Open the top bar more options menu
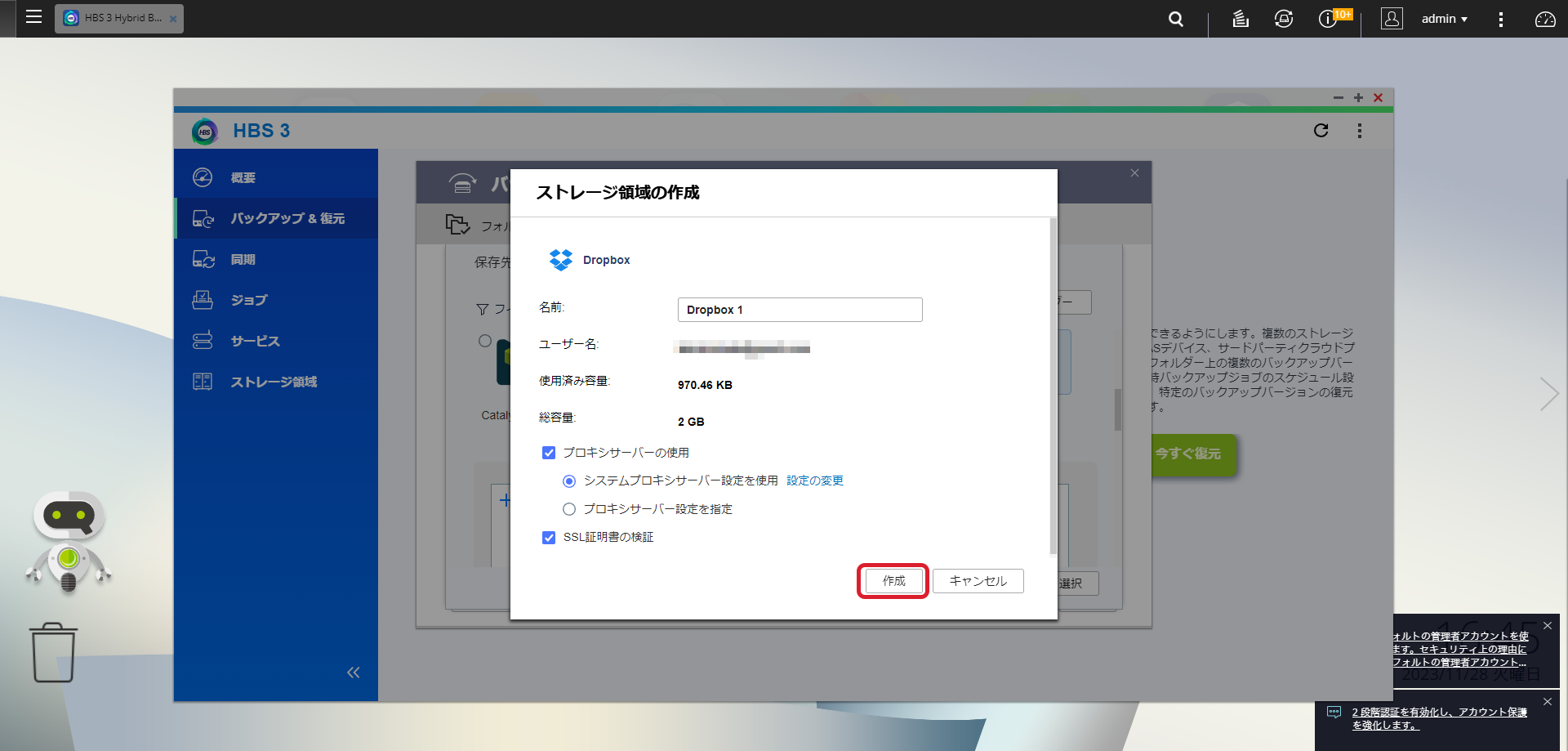This screenshot has width=1568, height=751. pyautogui.click(x=1500, y=19)
